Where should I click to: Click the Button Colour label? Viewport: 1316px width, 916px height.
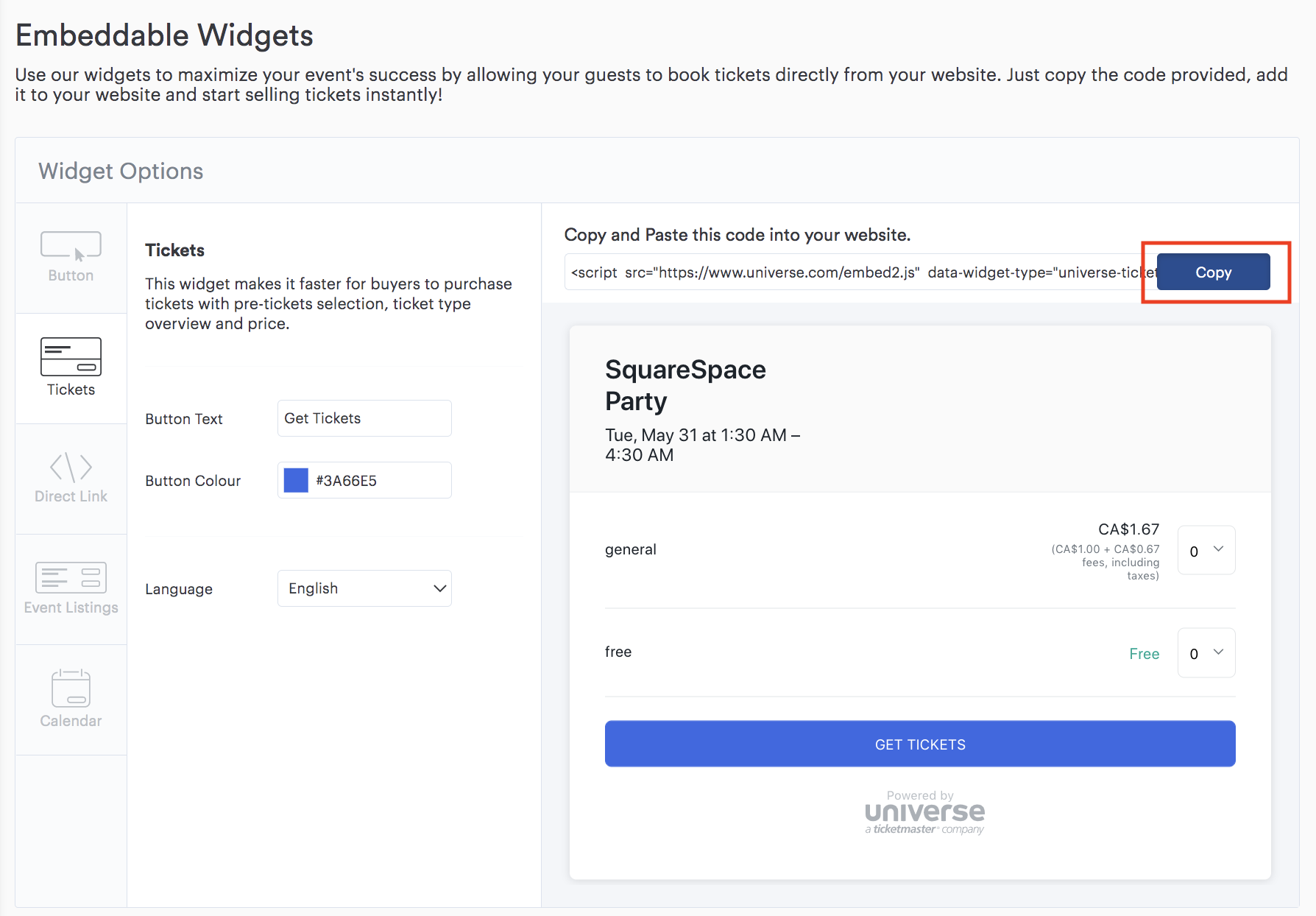tap(193, 481)
